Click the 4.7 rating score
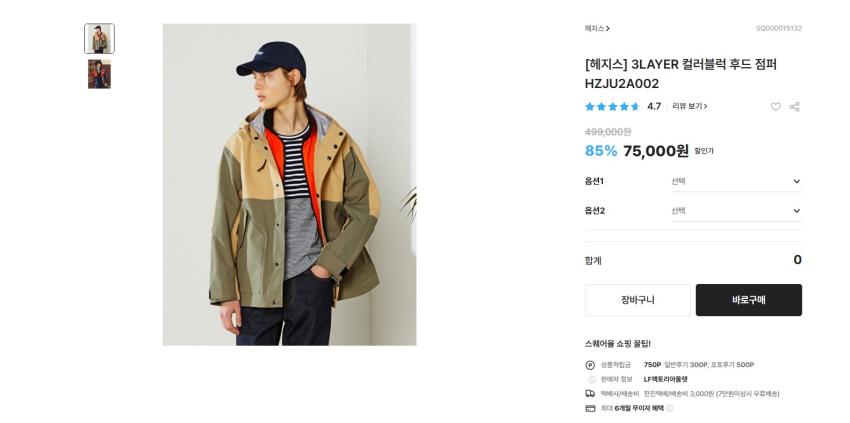This screenshot has height=423, width=850. (654, 107)
